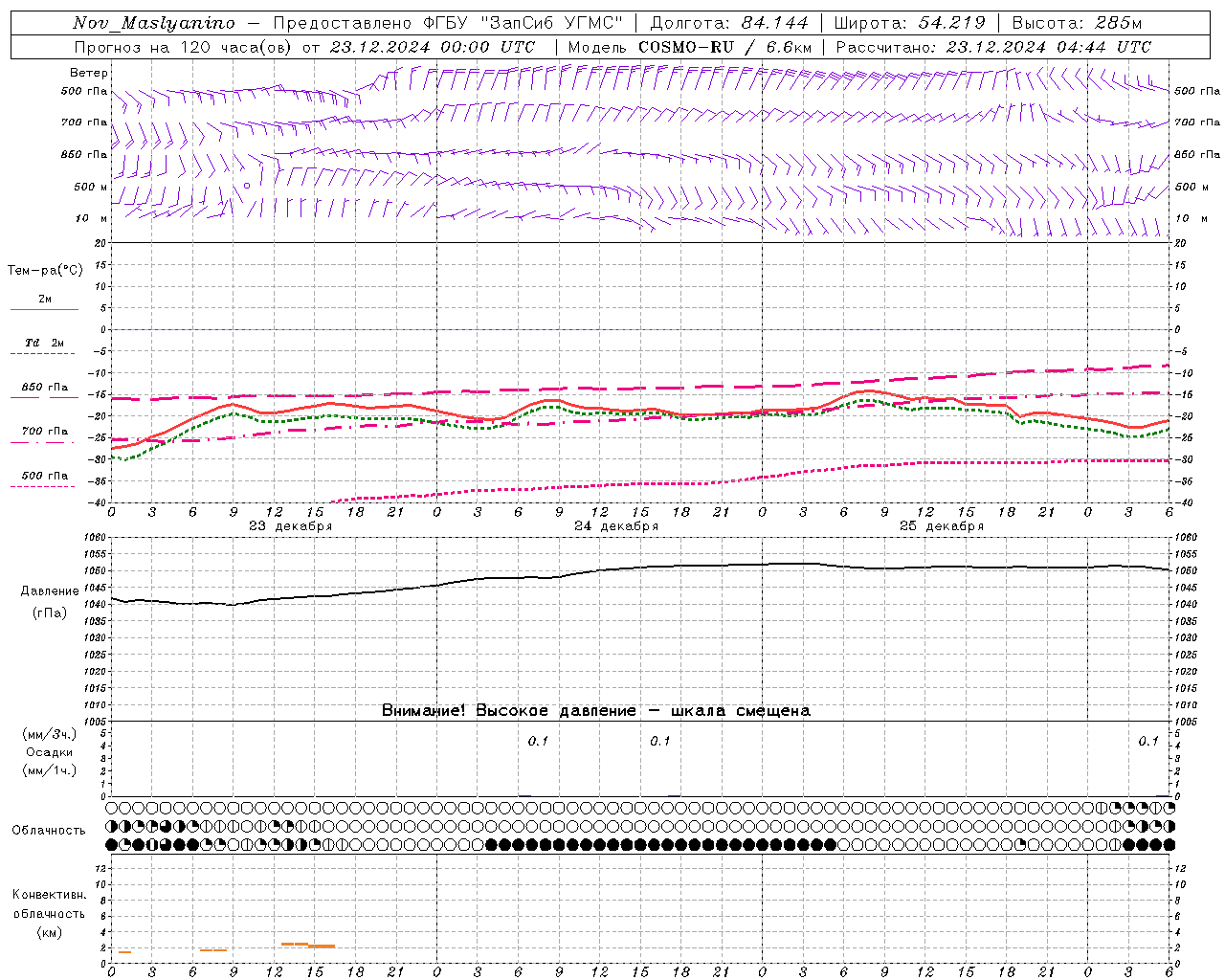Click the Конвективн. panel label
Image resolution: width=1225 pixels, height=980 pixels.
click(x=49, y=895)
